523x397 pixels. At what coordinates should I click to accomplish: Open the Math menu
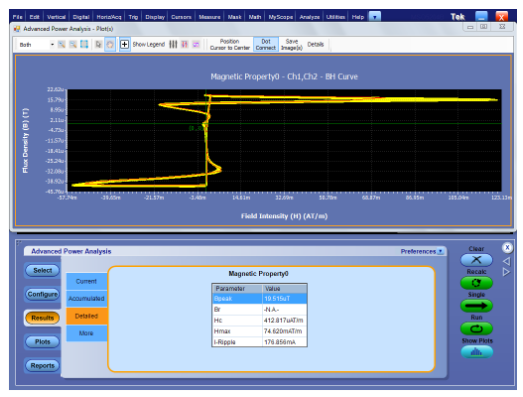[254, 17]
